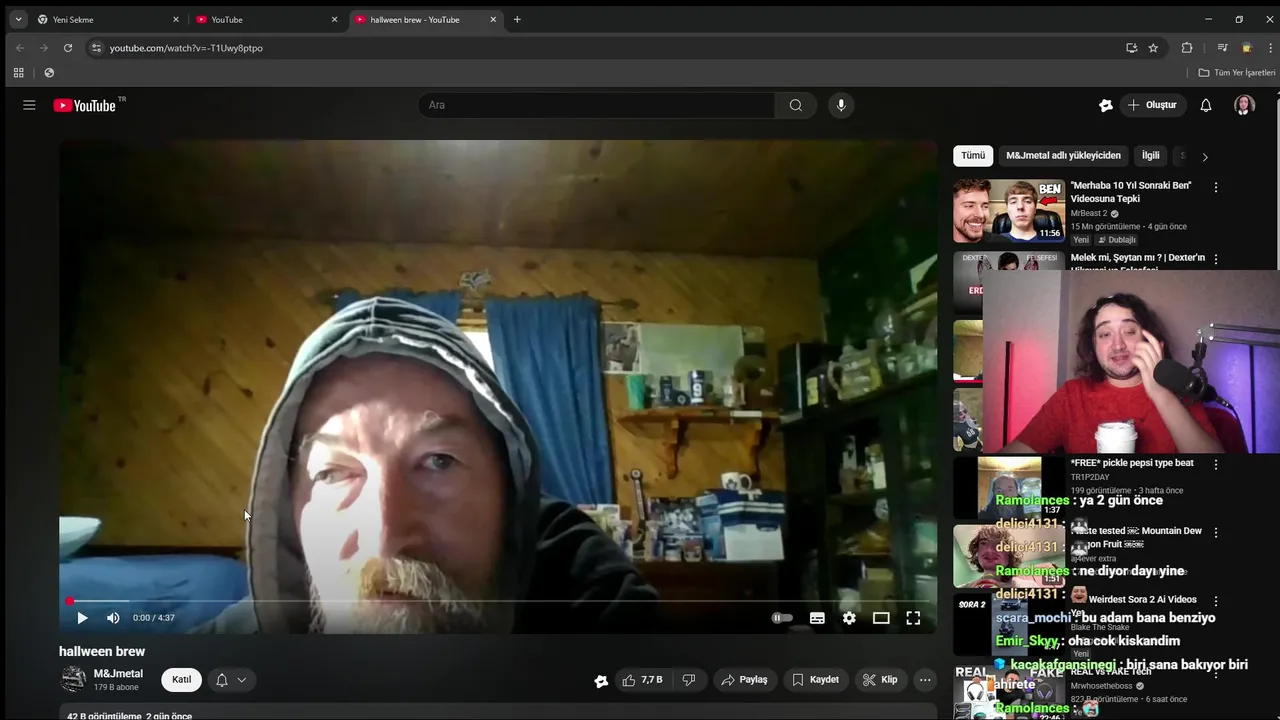Play the hallween brew video
The width and height of the screenshot is (1280, 720).
coord(82,618)
